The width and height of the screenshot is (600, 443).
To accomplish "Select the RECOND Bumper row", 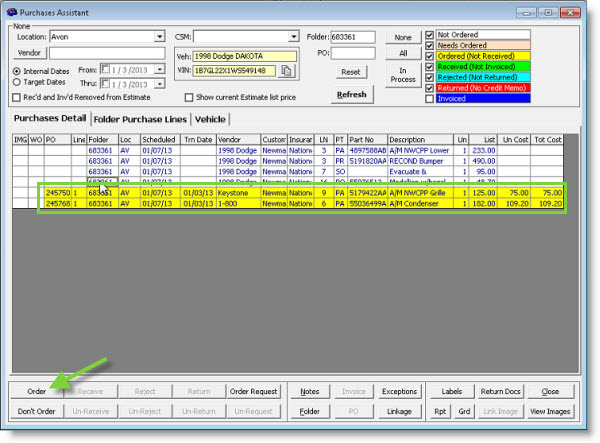I will (287, 161).
